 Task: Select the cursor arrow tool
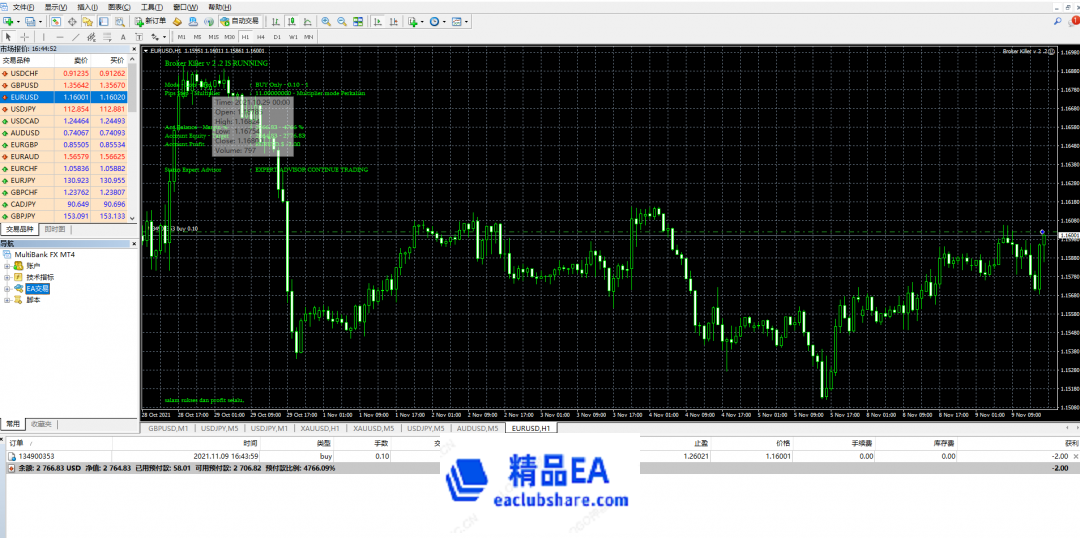[x=8, y=37]
